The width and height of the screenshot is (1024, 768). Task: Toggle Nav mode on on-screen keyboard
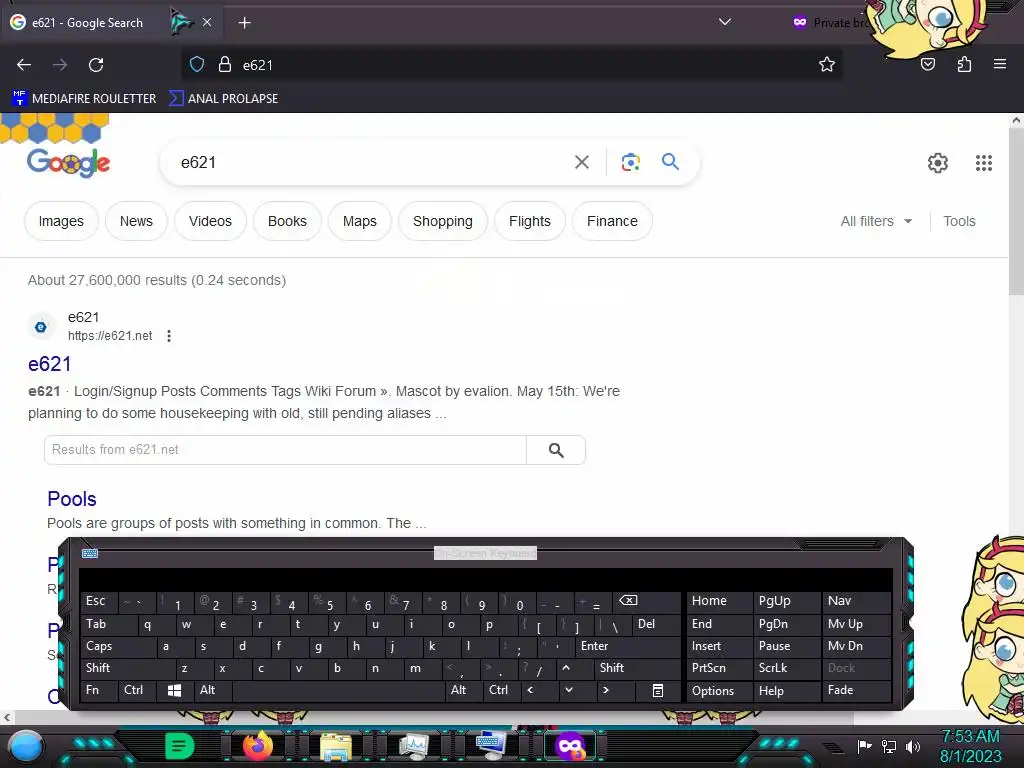tap(856, 601)
